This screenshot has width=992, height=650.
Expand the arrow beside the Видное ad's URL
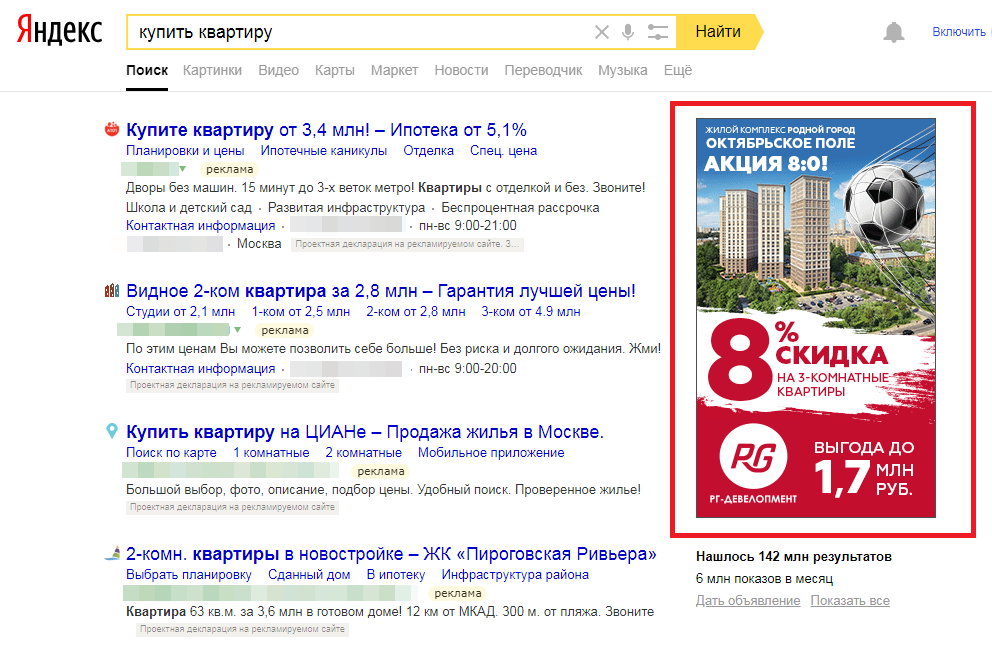[238, 330]
